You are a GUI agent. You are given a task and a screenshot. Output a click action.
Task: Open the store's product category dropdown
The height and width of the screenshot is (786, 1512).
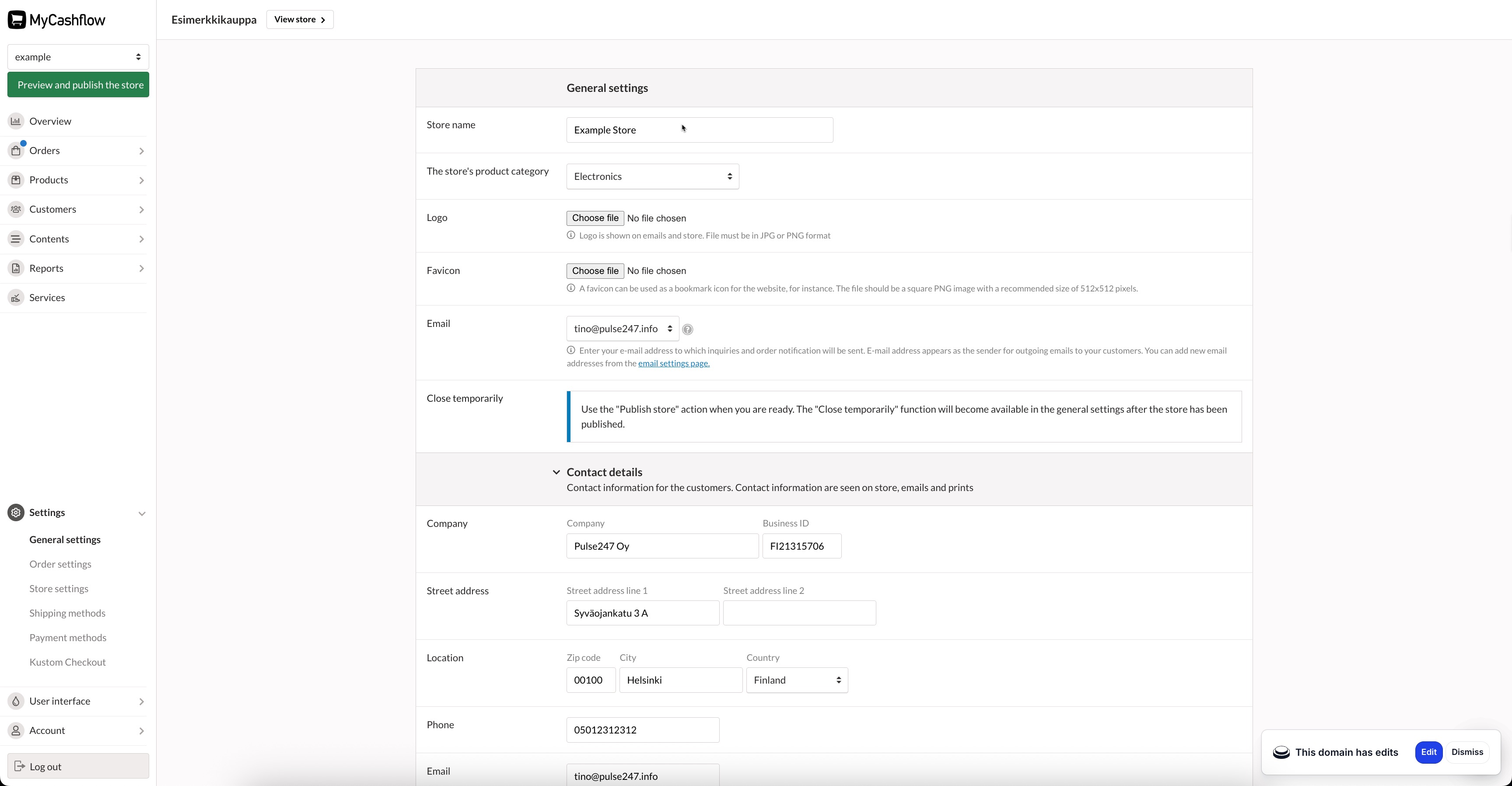pos(652,177)
